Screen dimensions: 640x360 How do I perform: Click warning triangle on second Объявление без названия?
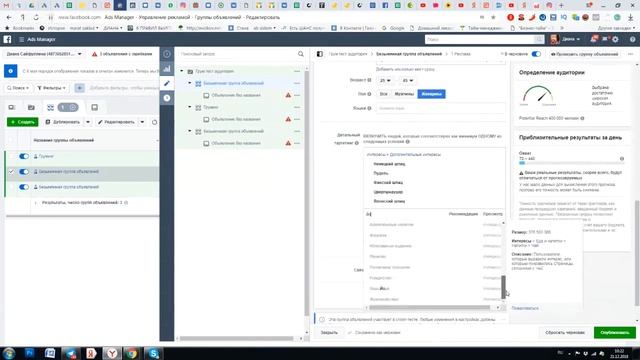[288, 119]
